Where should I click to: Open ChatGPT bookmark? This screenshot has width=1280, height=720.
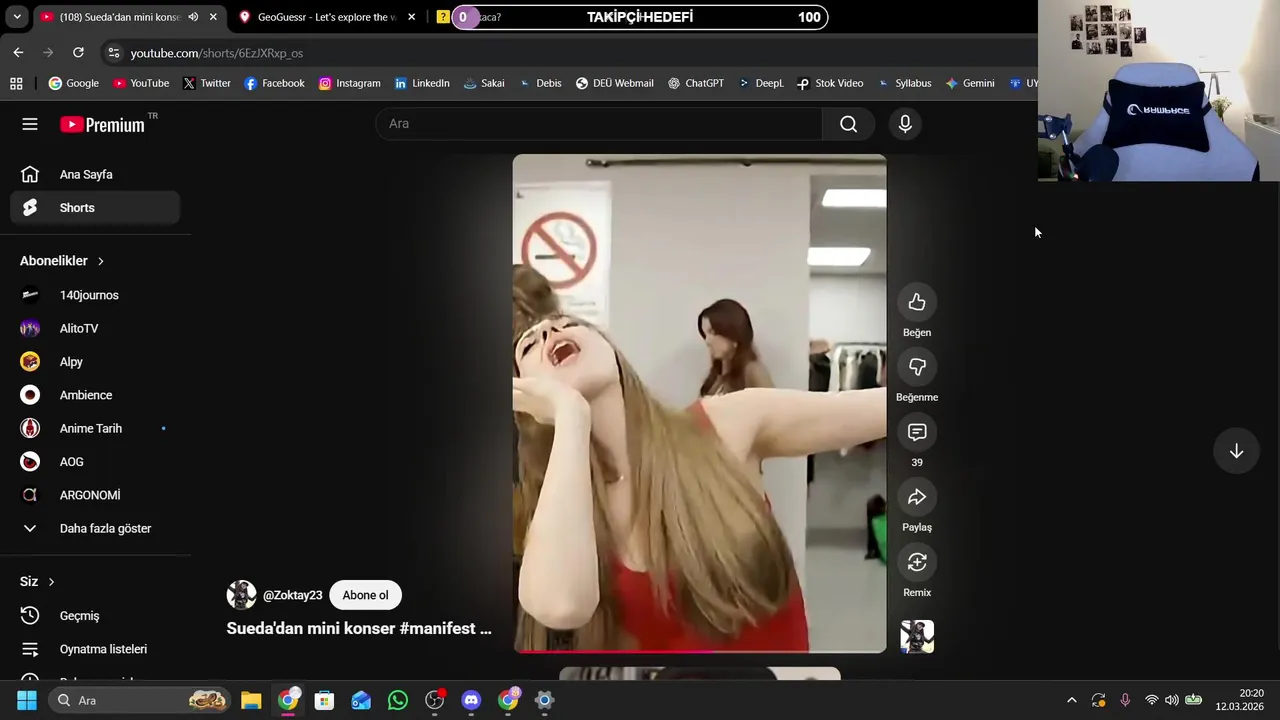click(696, 83)
